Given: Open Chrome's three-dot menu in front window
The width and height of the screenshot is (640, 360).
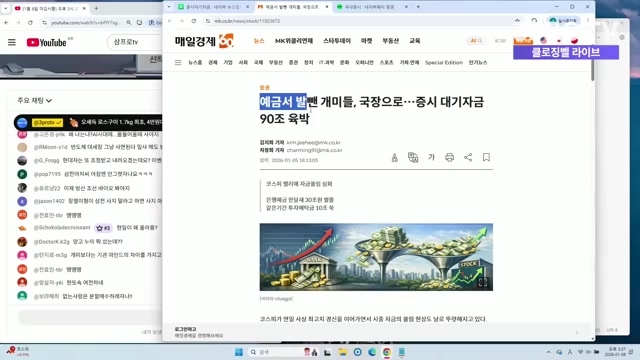Looking at the screenshot, I should click(x=588, y=20).
